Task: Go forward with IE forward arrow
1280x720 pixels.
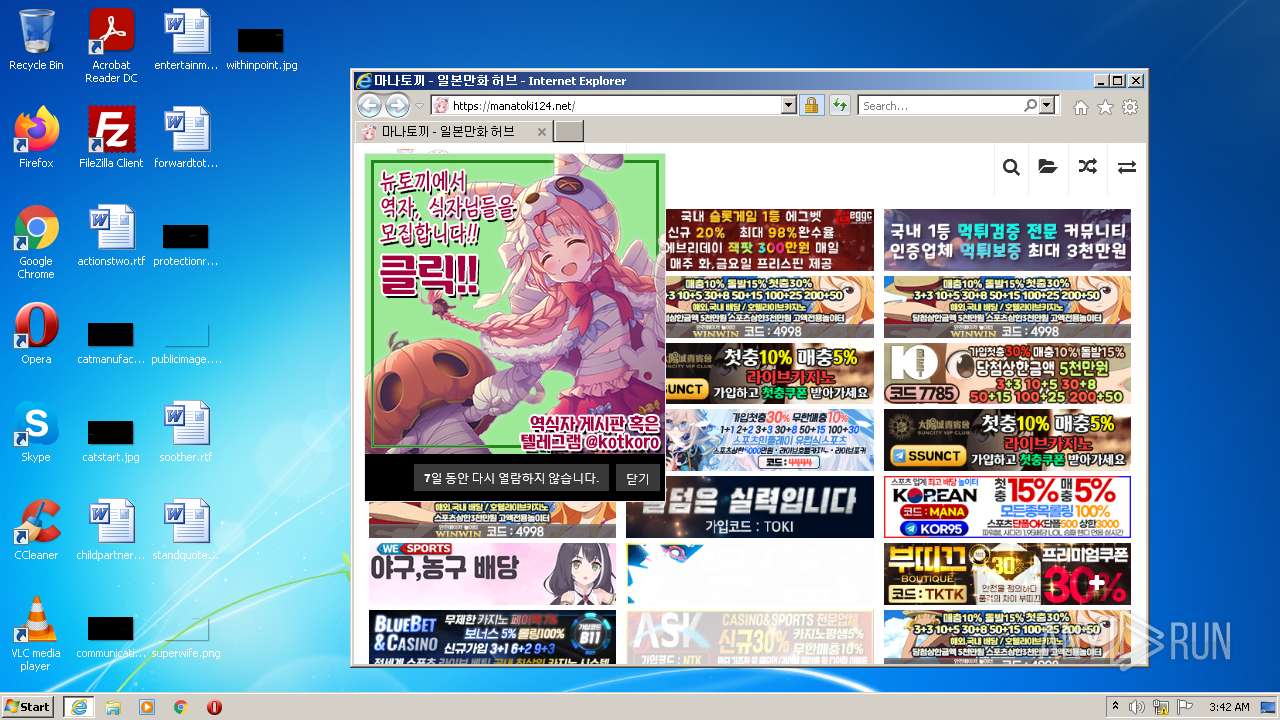Action: click(x=397, y=105)
